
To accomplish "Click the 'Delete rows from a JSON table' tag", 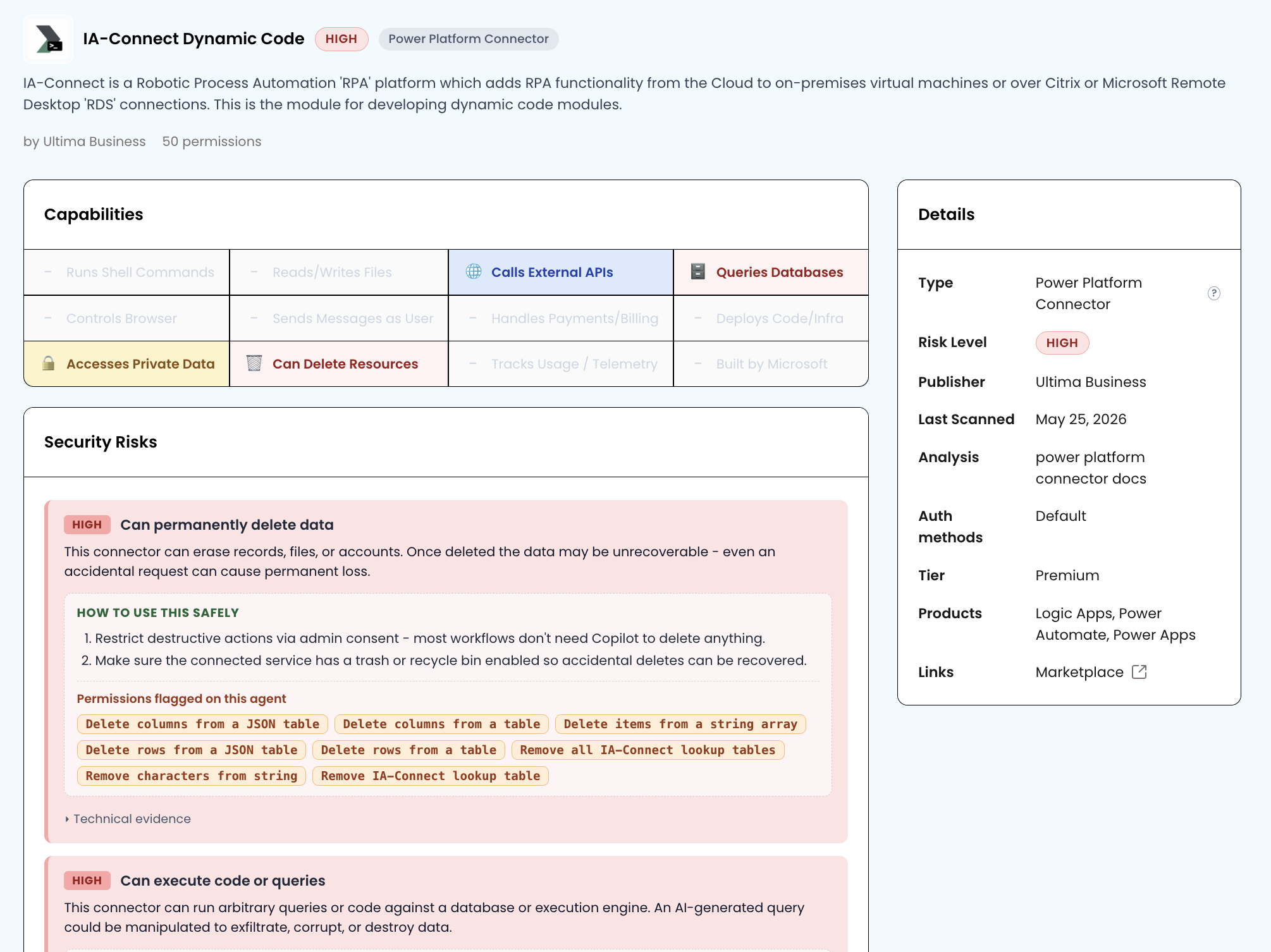I will pos(192,750).
